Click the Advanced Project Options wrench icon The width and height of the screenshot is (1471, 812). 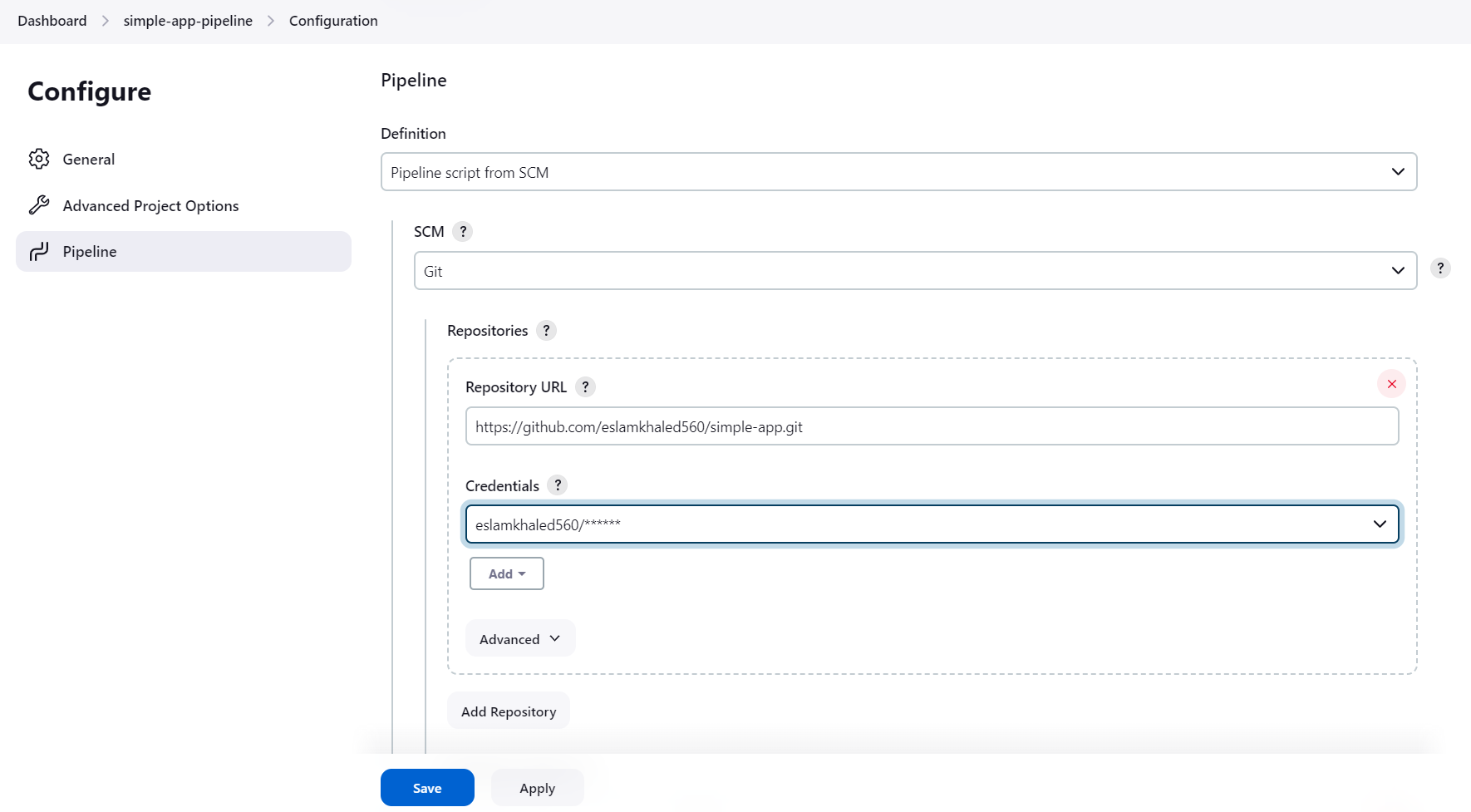click(x=39, y=204)
